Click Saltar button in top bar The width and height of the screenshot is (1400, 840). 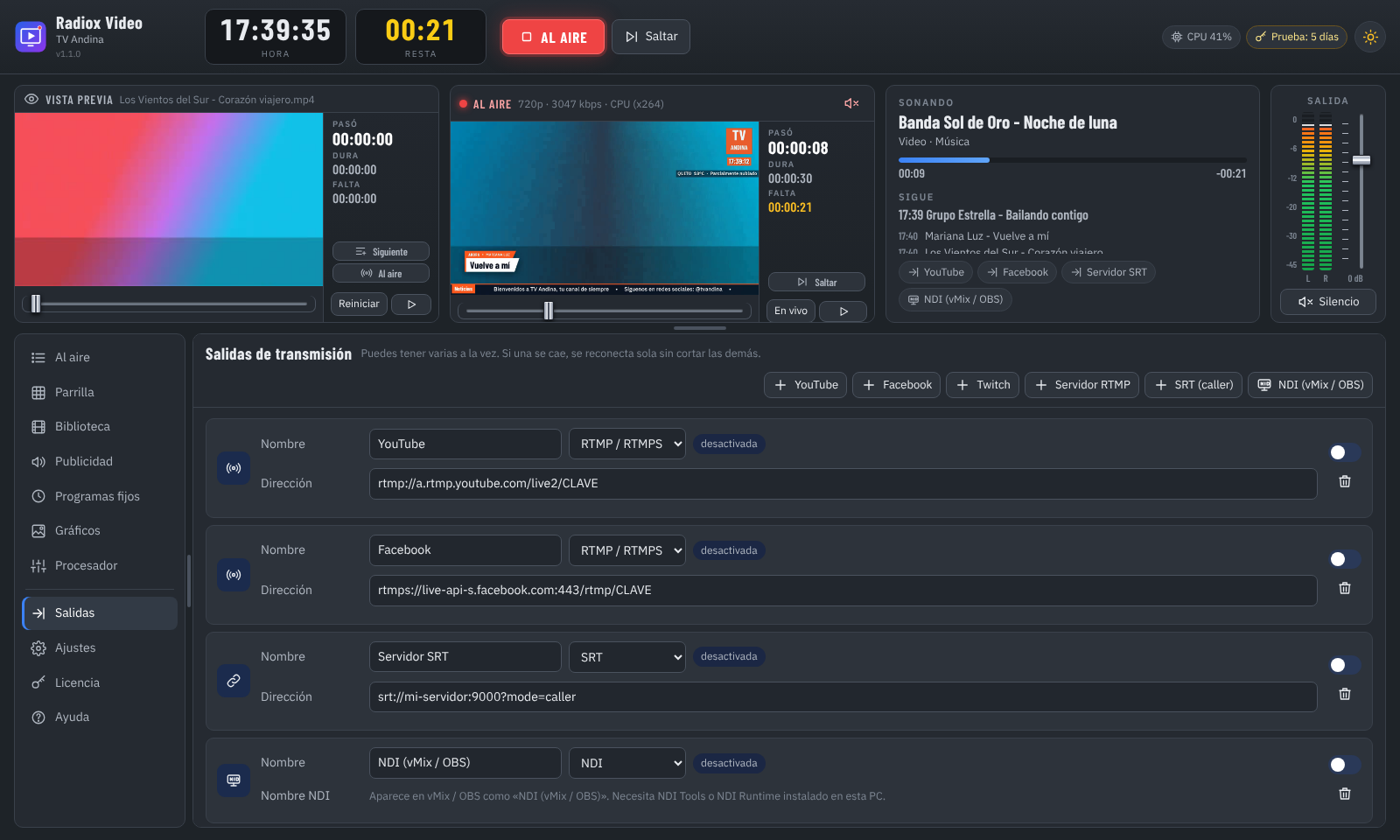[651, 37]
